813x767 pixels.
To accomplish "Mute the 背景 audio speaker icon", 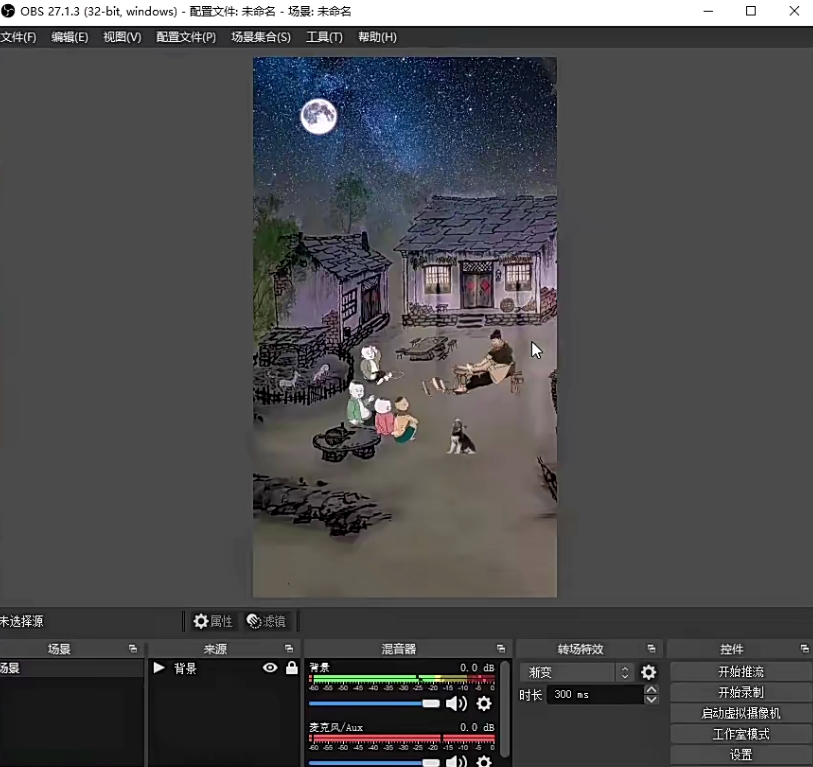I will click(456, 704).
